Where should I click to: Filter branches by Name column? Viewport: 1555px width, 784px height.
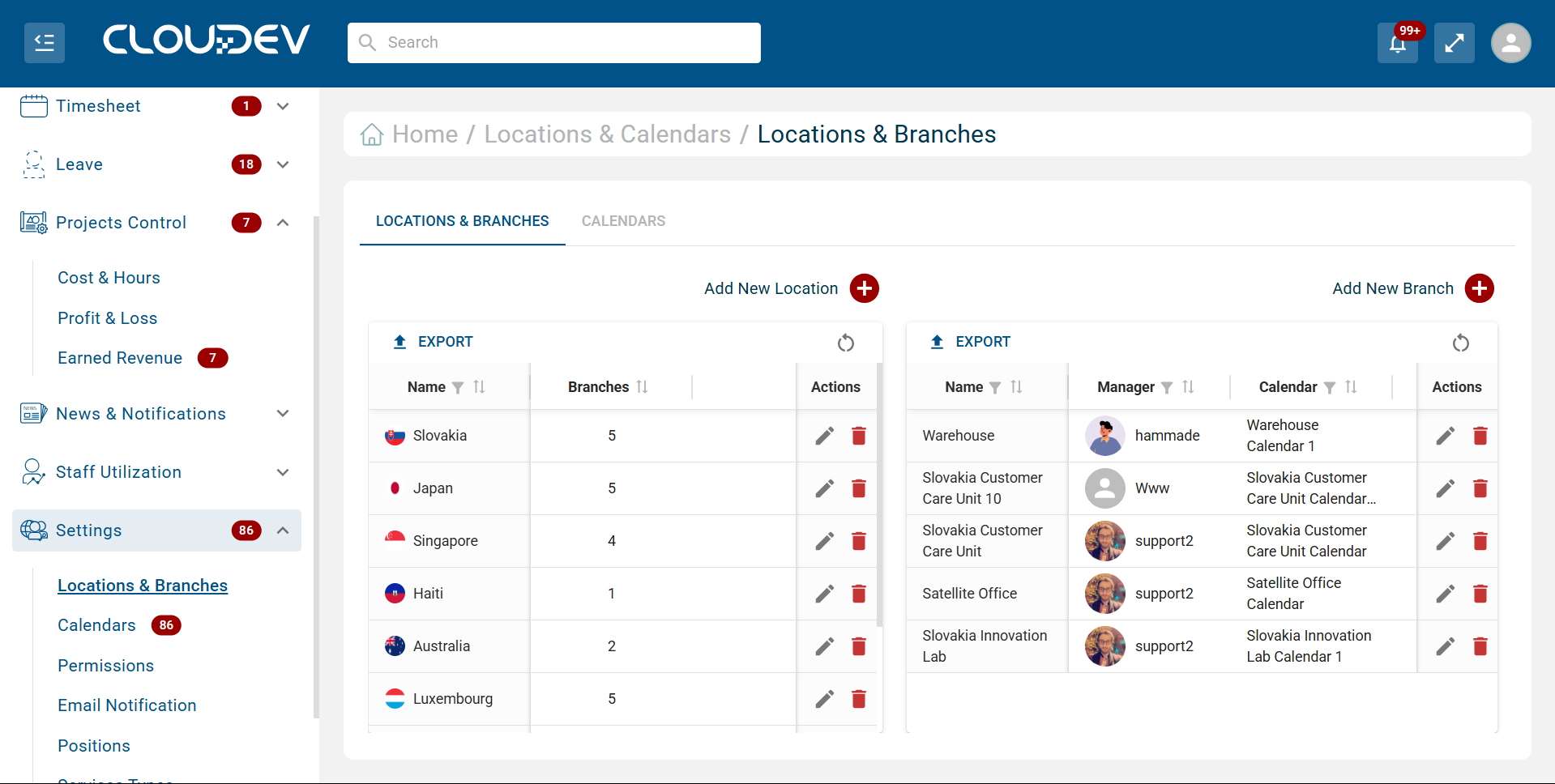[x=995, y=388]
